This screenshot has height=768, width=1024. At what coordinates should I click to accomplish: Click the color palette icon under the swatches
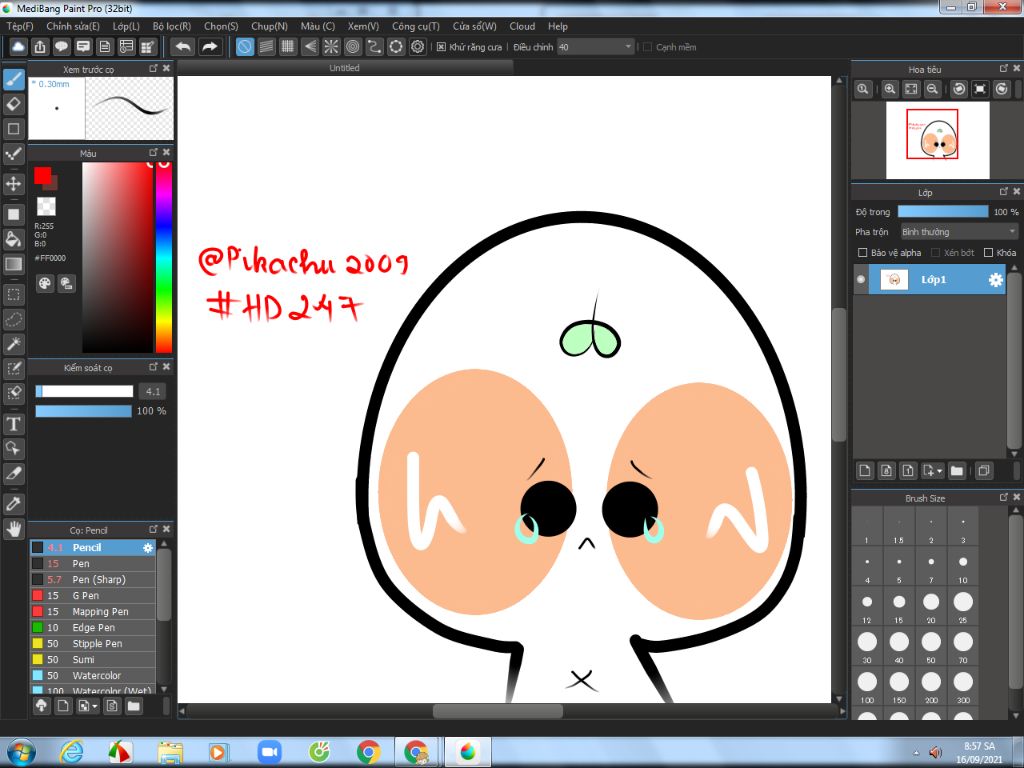44,283
